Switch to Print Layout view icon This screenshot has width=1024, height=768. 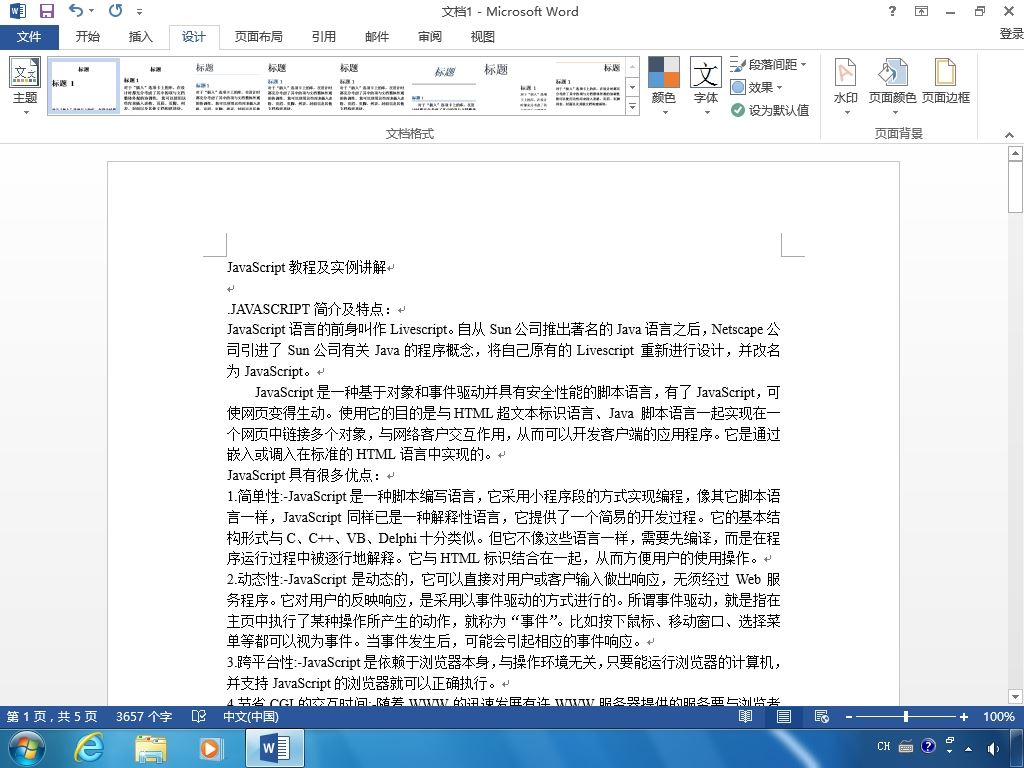(784, 717)
